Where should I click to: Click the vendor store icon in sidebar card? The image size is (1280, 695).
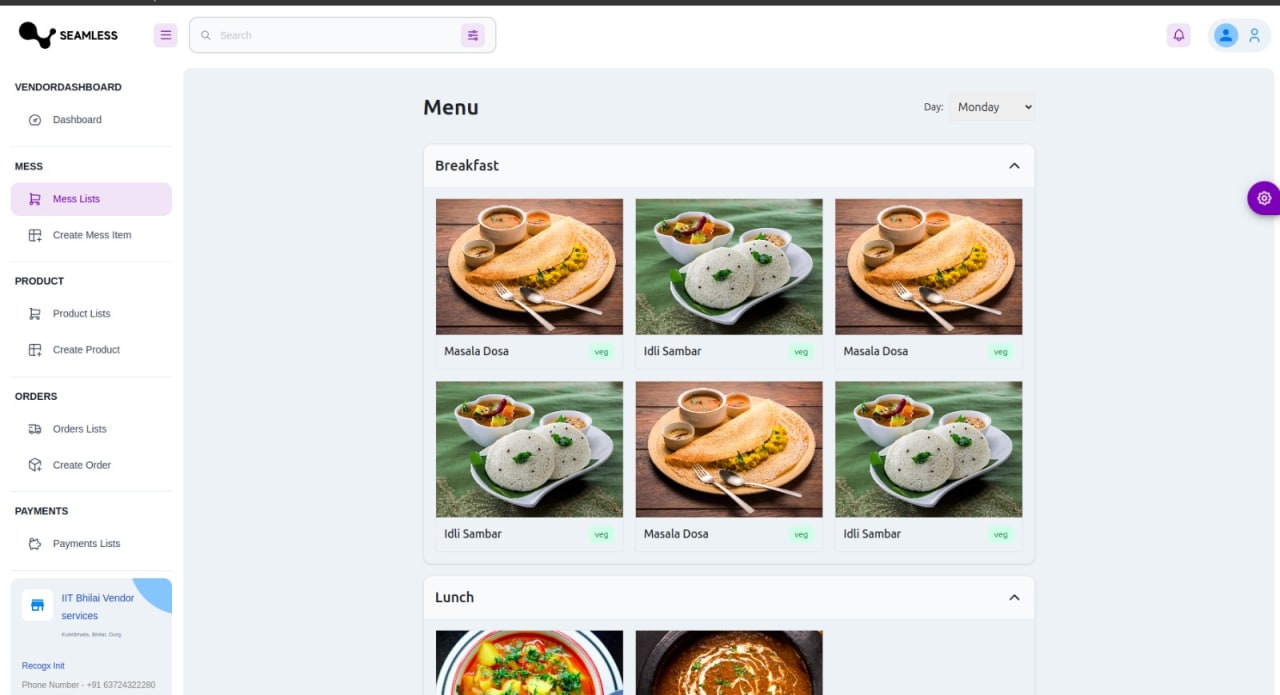[38, 605]
